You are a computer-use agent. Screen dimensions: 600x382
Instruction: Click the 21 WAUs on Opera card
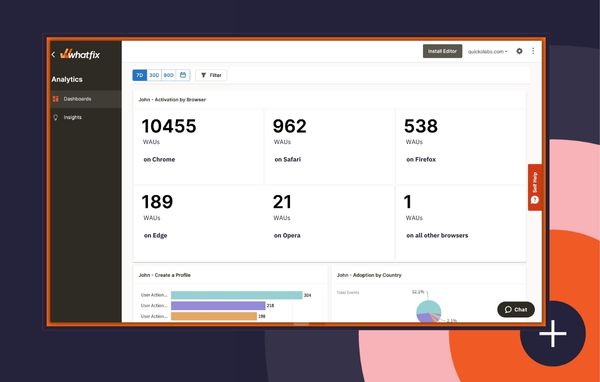(329, 223)
